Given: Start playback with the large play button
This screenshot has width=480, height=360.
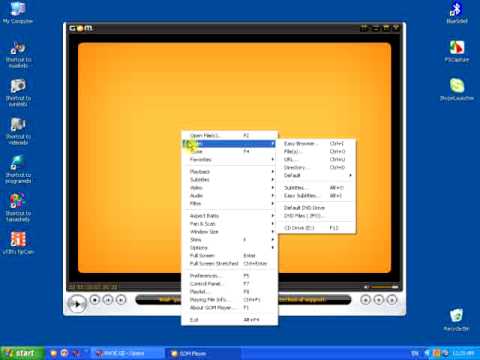Looking at the screenshot, I should (x=77, y=304).
